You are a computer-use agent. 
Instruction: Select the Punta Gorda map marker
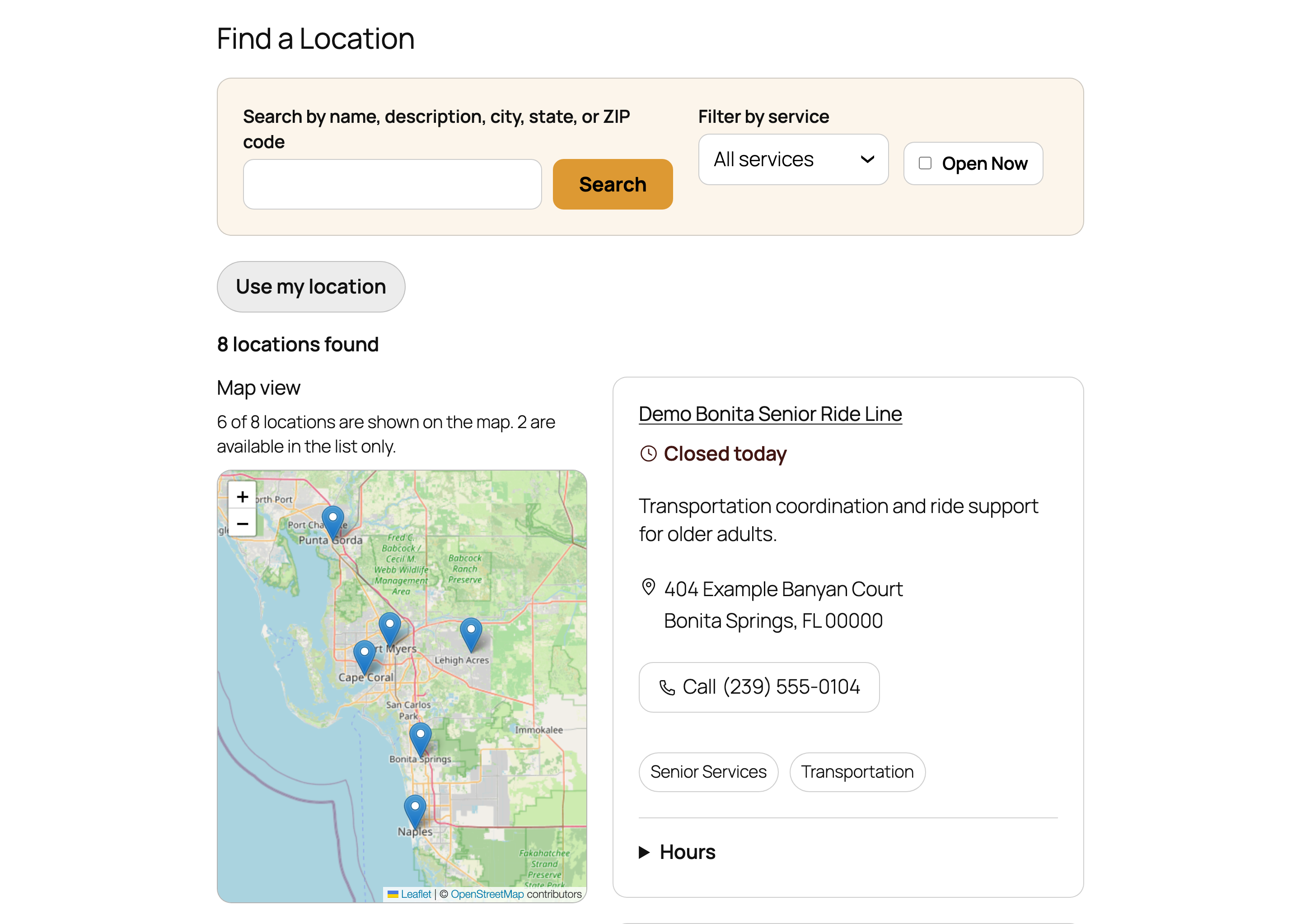click(333, 523)
